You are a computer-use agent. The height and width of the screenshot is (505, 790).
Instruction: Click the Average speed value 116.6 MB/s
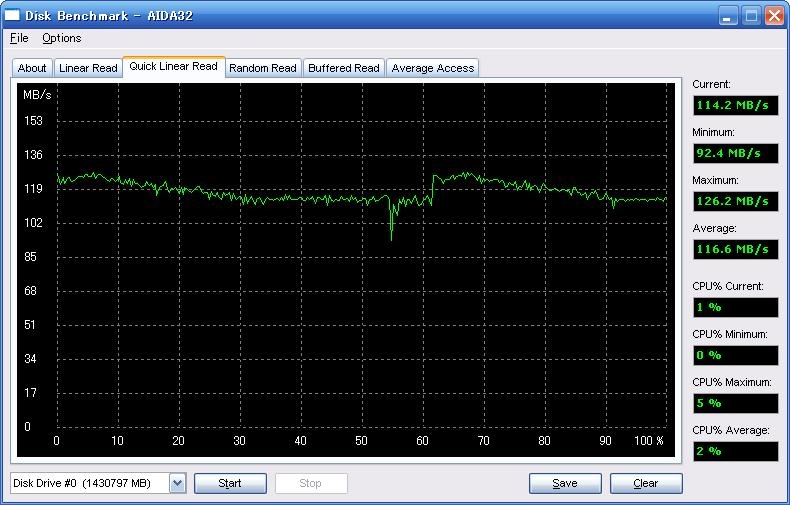tap(734, 249)
